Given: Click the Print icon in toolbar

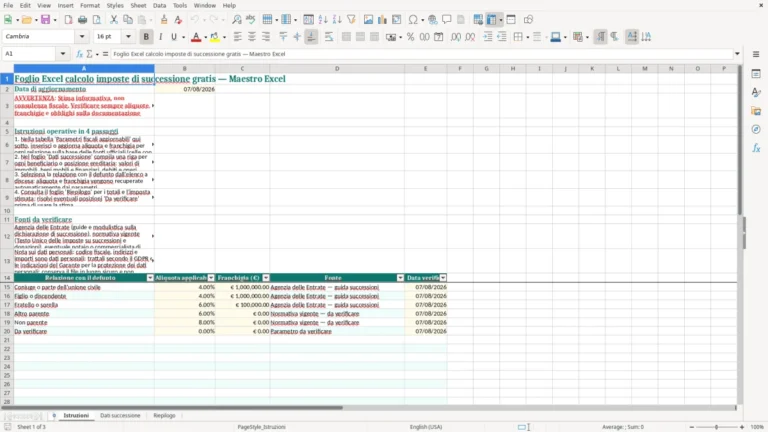Looking at the screenshot, I should pyautogui.click(x=82, y=20).
